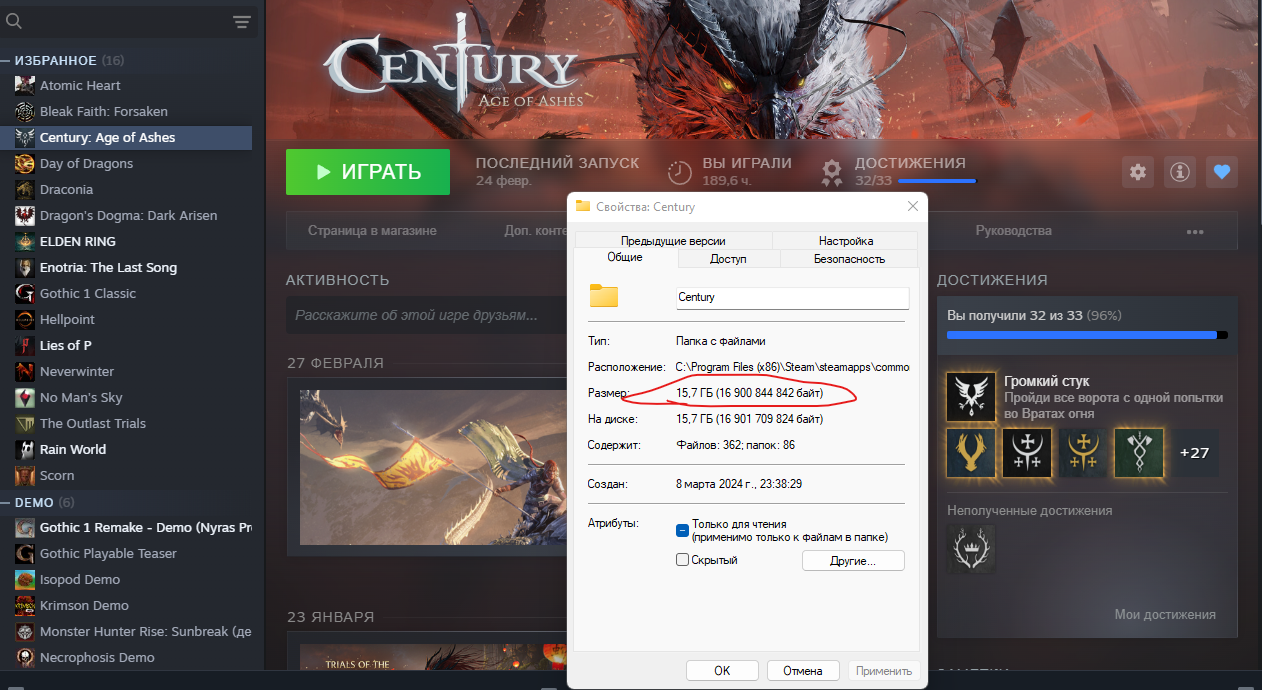Close the Свойства: Century dialog
The image size is (1262, 690).
point(912,206)
